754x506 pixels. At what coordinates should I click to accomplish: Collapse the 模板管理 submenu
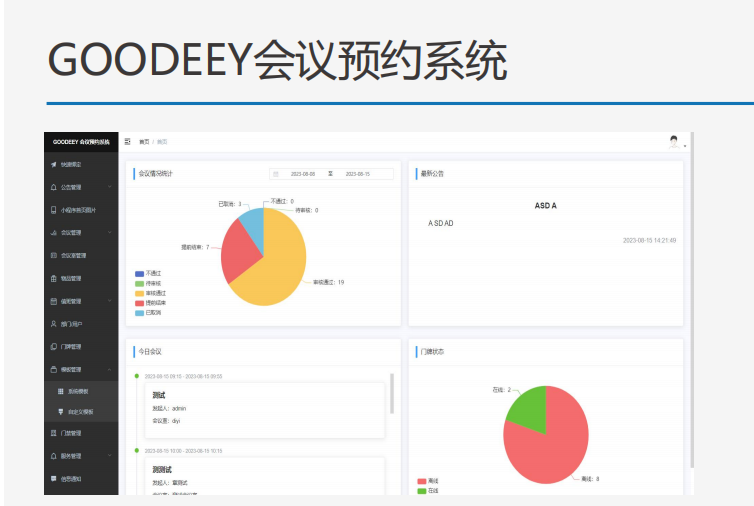tap(109, 369)
